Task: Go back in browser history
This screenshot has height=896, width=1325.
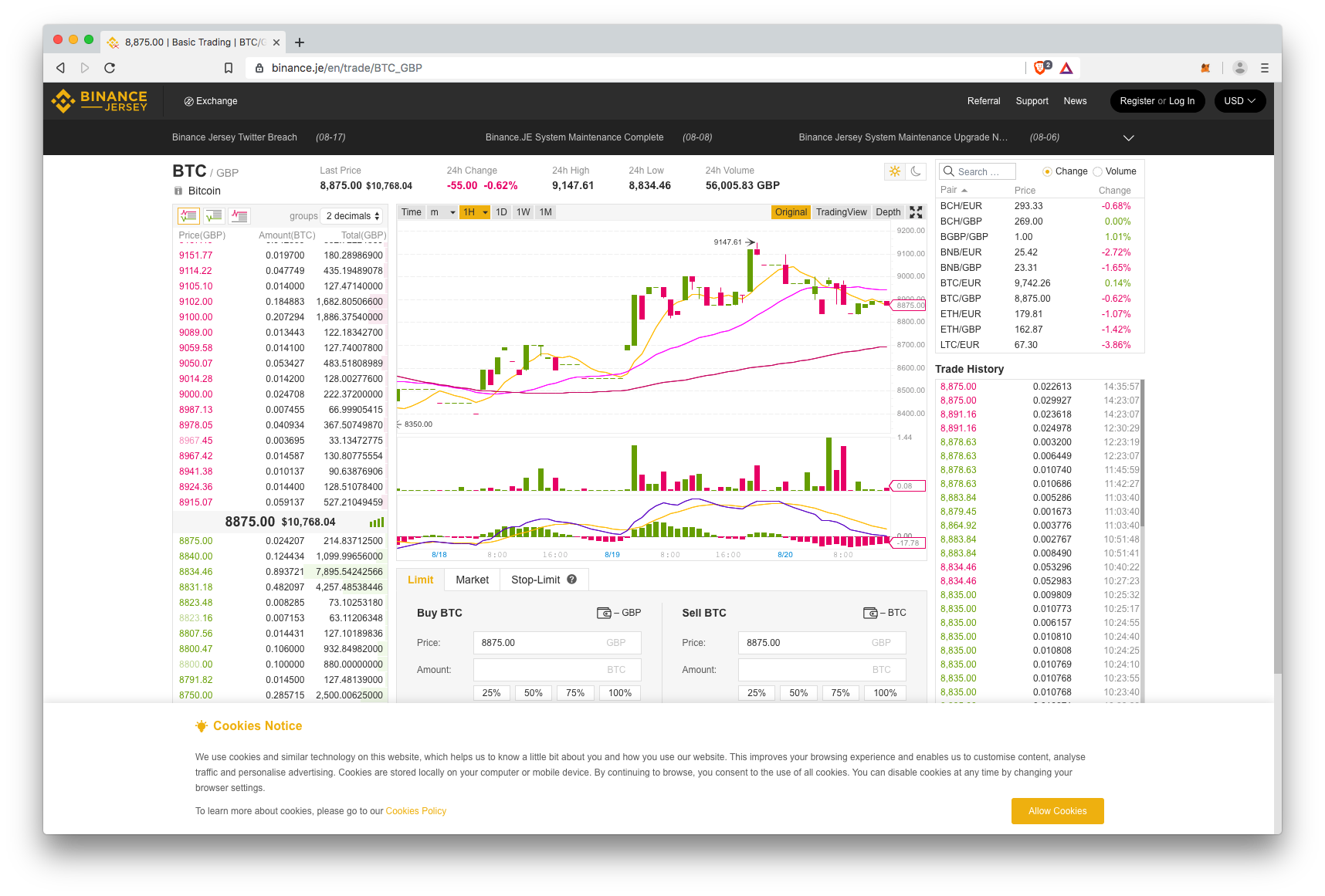Action: click(61, 68)
